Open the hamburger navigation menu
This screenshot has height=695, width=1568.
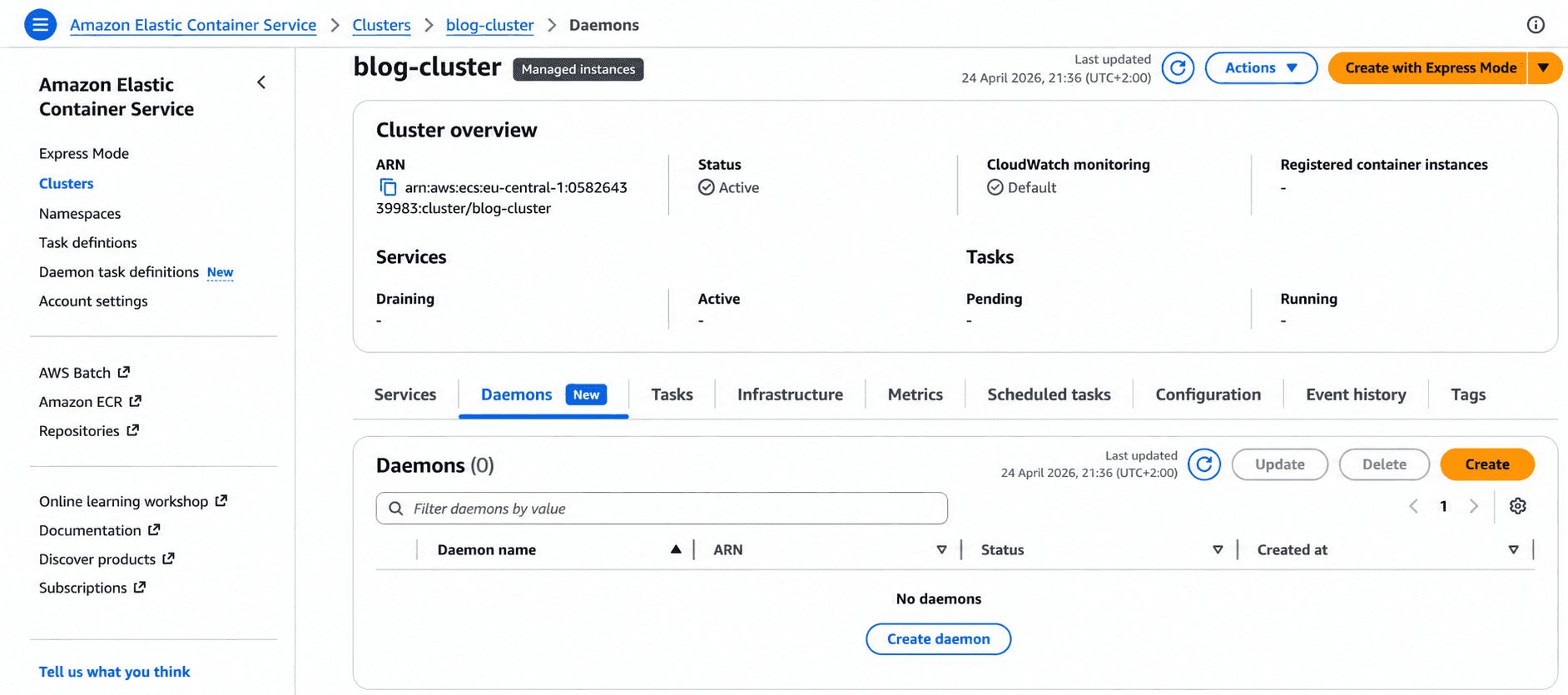pyautogui.click(x=40, y=25)
